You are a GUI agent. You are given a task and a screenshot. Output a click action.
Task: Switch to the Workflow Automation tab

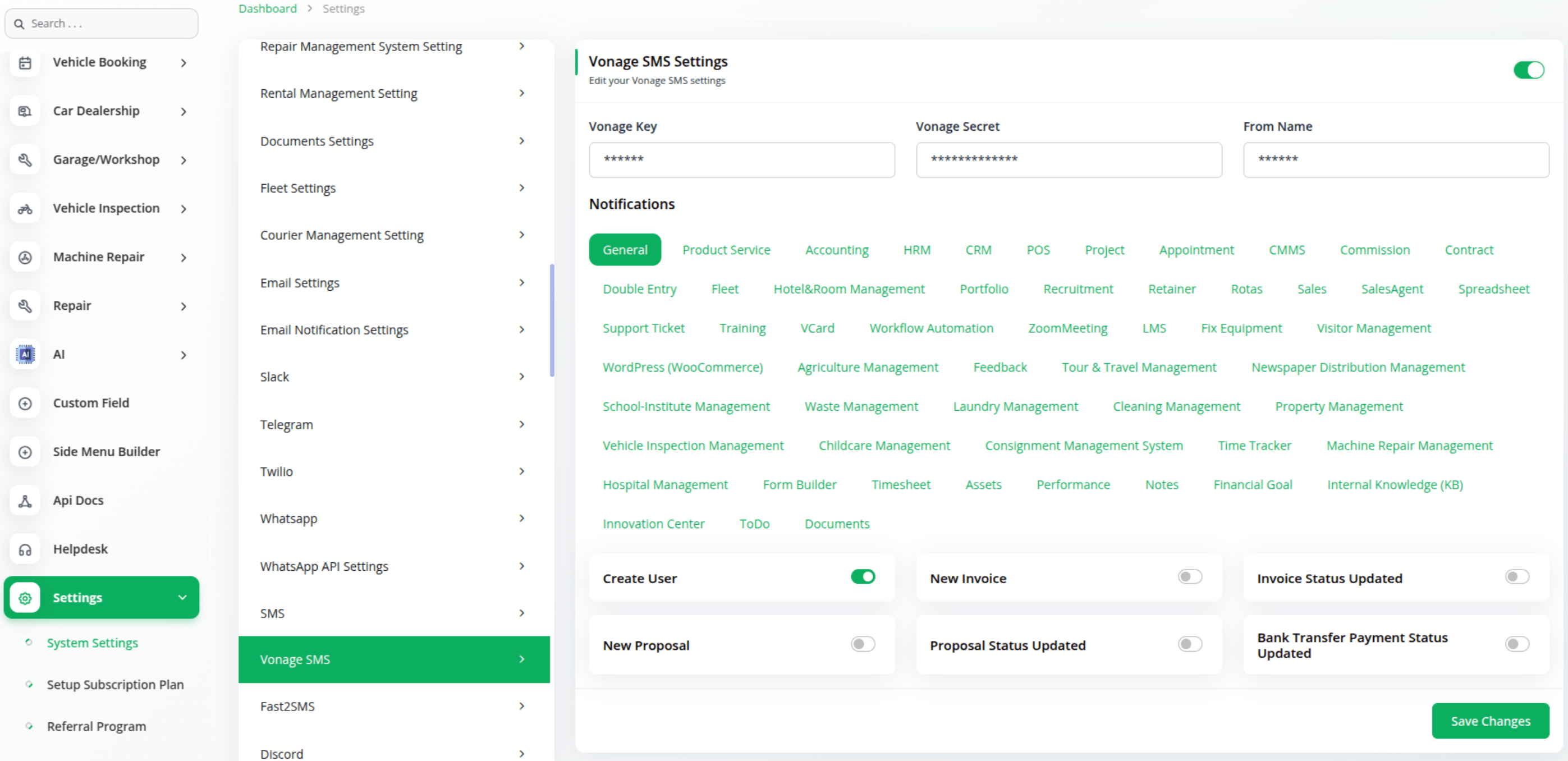click(930, 328)
